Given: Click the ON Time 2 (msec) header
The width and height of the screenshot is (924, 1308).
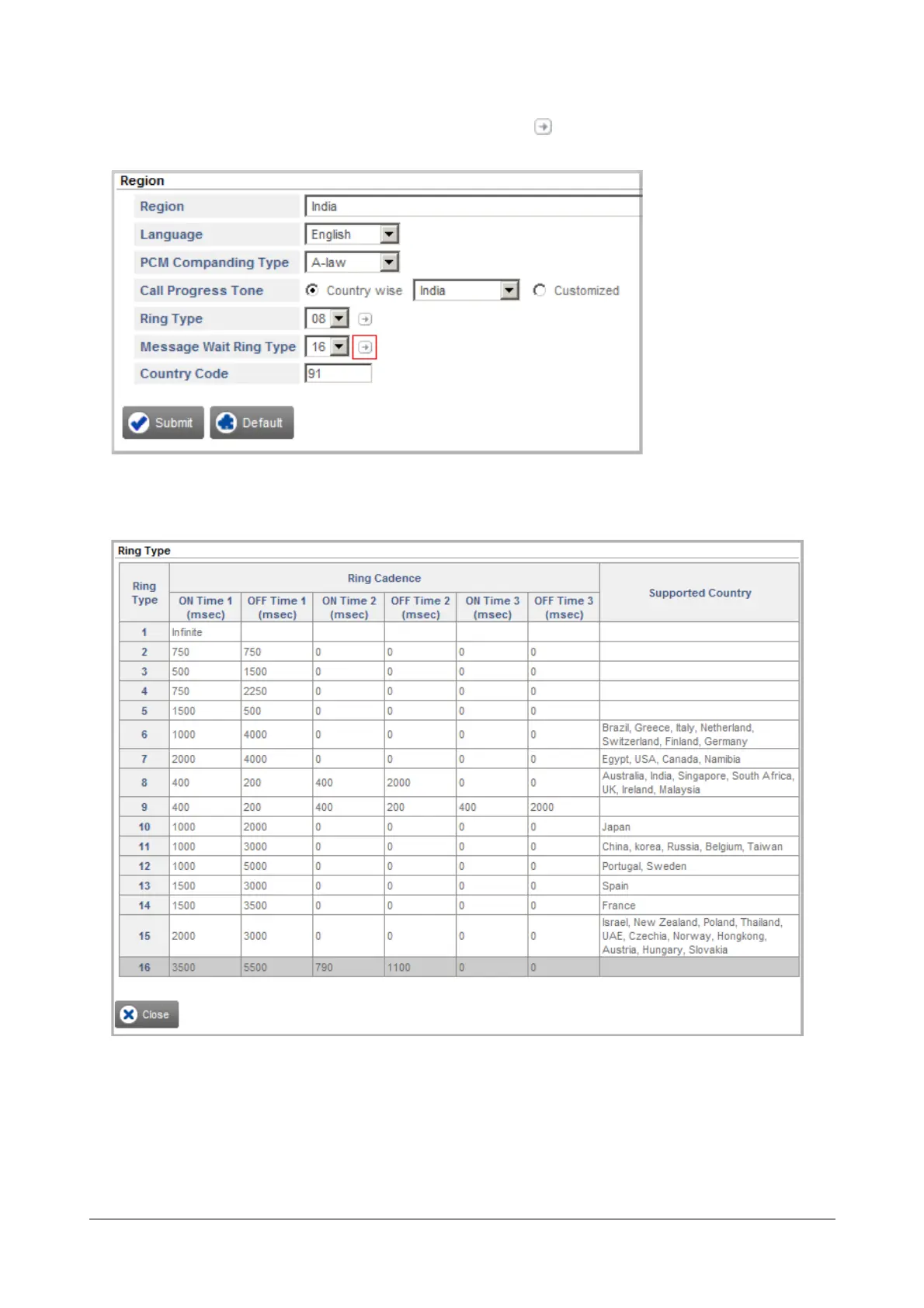Looking at the screenshot, I should tap(349, 607).
